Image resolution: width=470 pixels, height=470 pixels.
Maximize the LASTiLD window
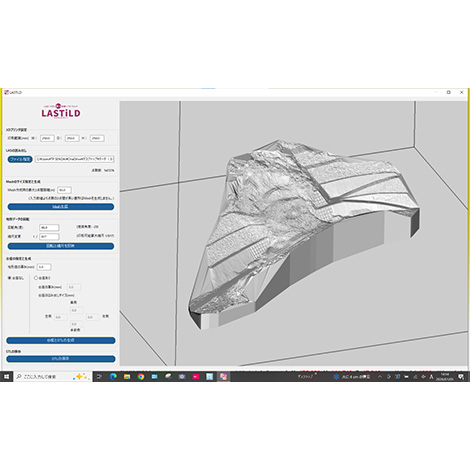click(x=449, y=92)
